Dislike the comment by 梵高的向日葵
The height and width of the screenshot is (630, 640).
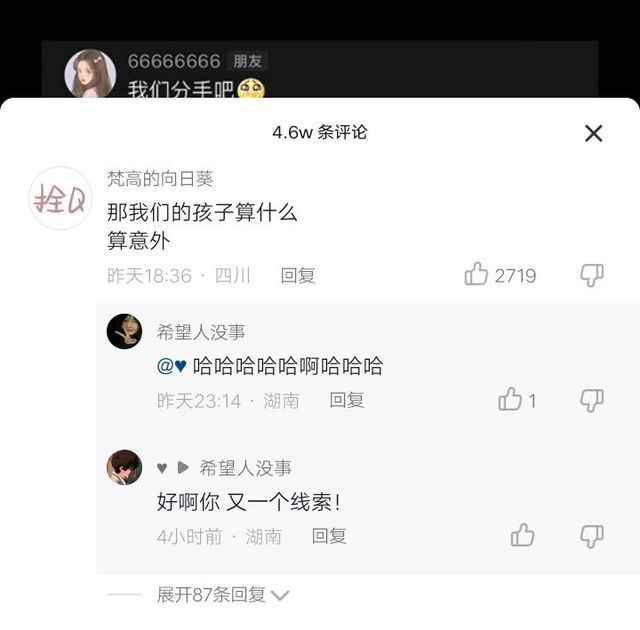(592, 275)
